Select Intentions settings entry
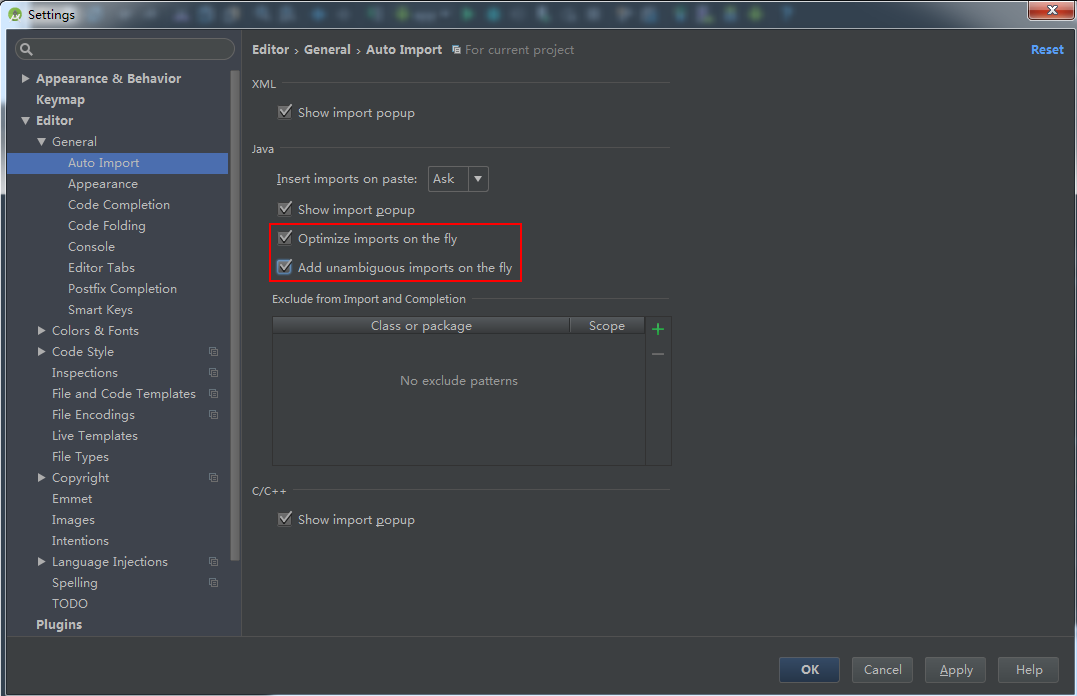Screen dimensions: 1077x696 pos(80,541)
